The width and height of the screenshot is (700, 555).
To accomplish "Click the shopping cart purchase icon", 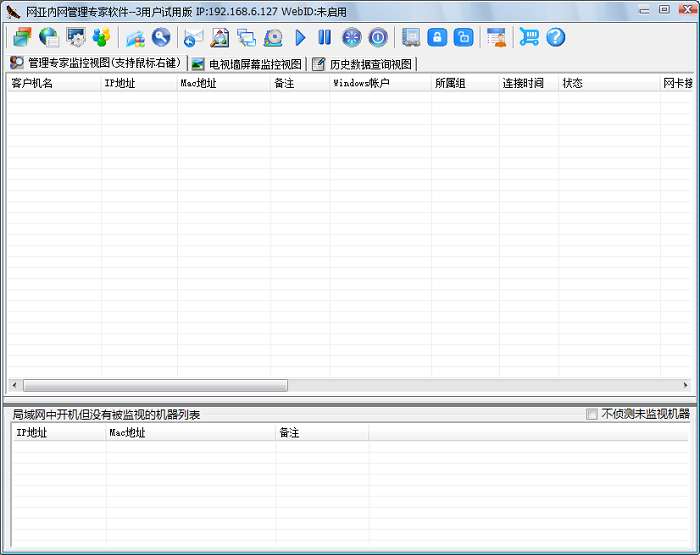I will tap(529, 38).
